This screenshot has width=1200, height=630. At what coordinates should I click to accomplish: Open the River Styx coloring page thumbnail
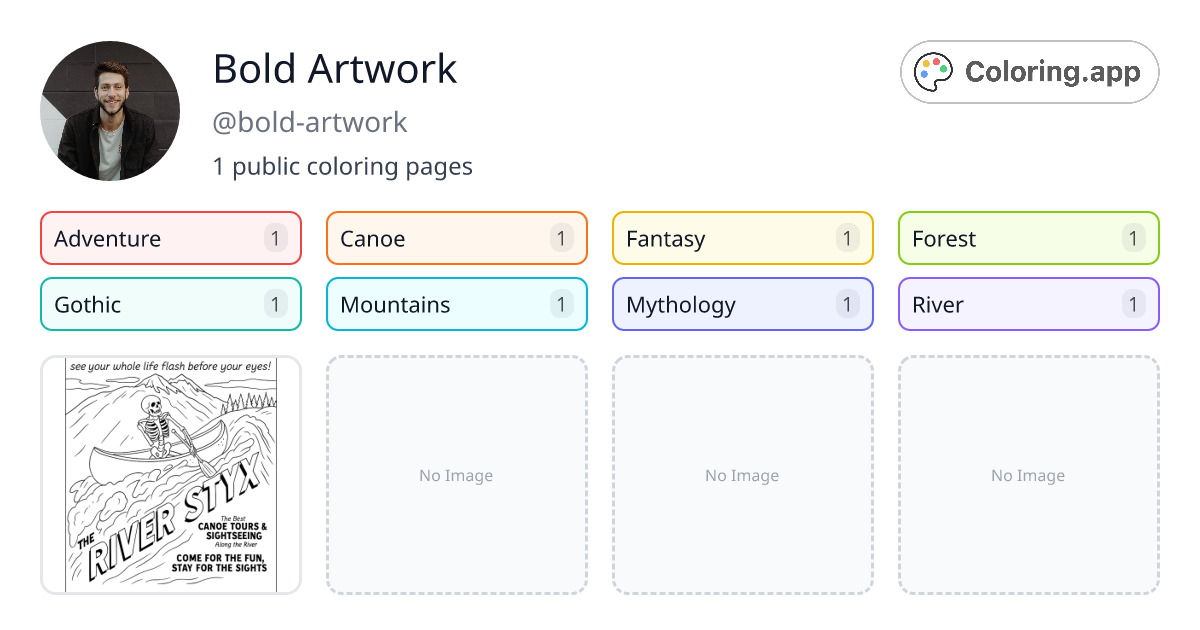tap(171, 475)
